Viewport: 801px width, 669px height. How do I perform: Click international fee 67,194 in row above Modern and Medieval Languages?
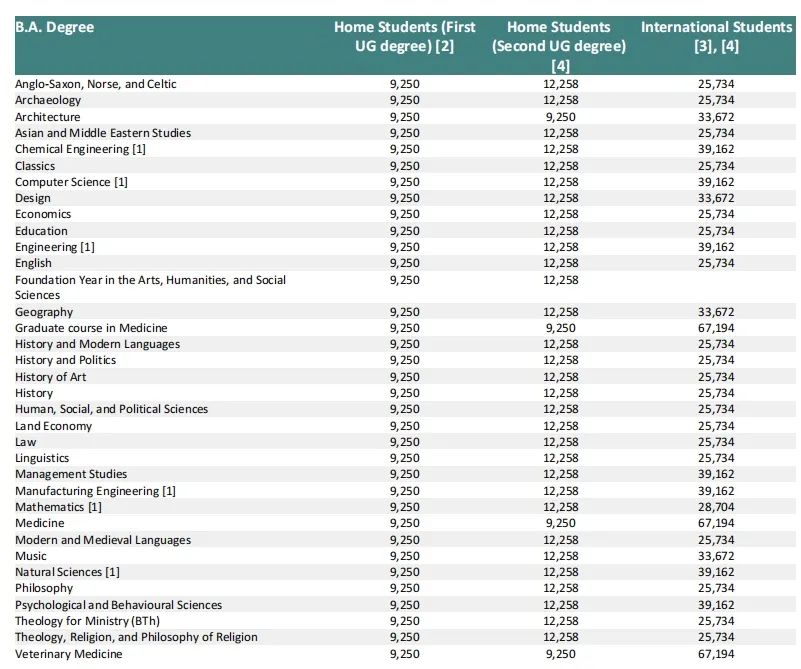[716, 523]
